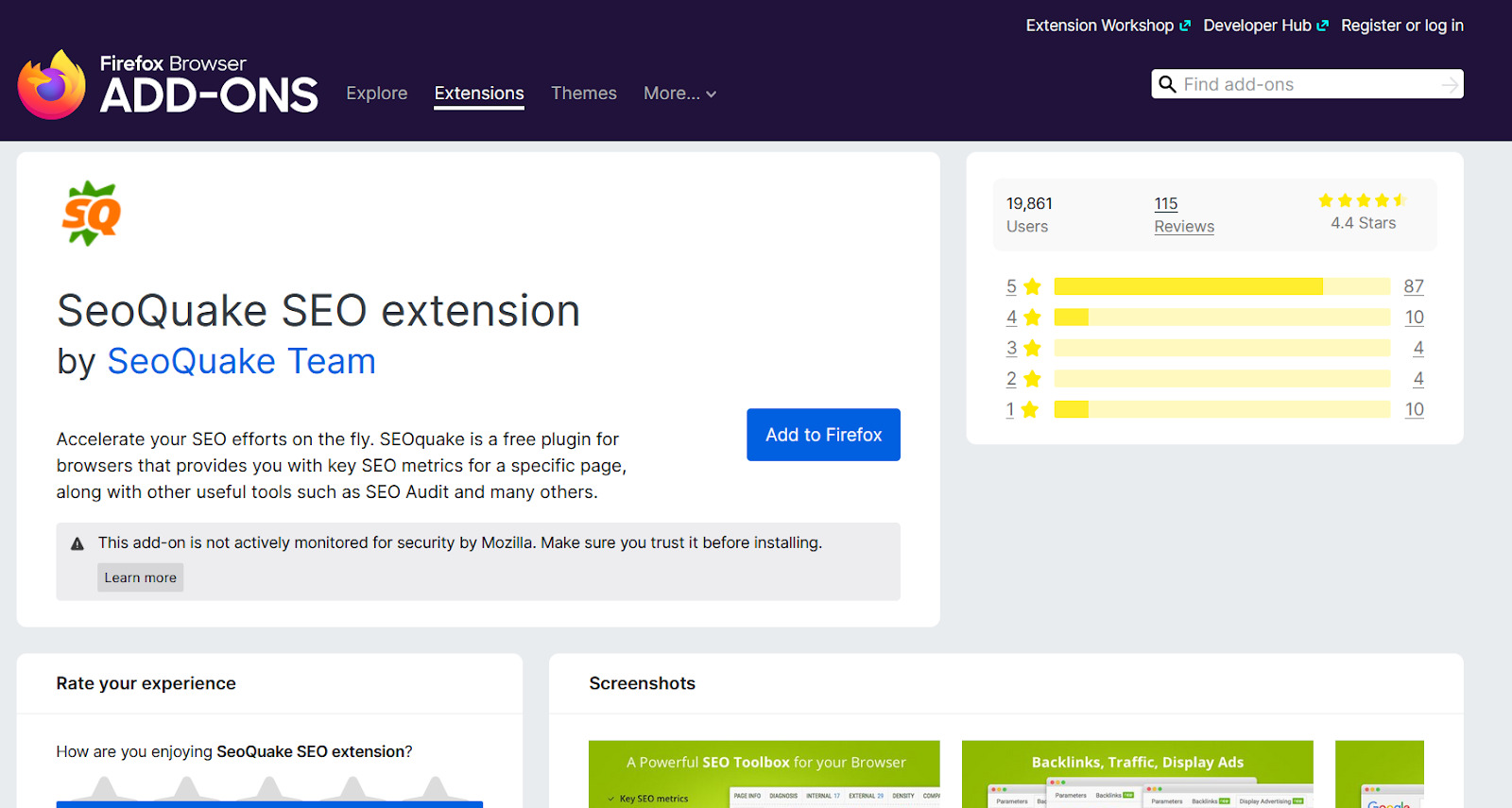Click Register or log in
Viewport: 1512px width, 808px height.
coord(1402,26)
